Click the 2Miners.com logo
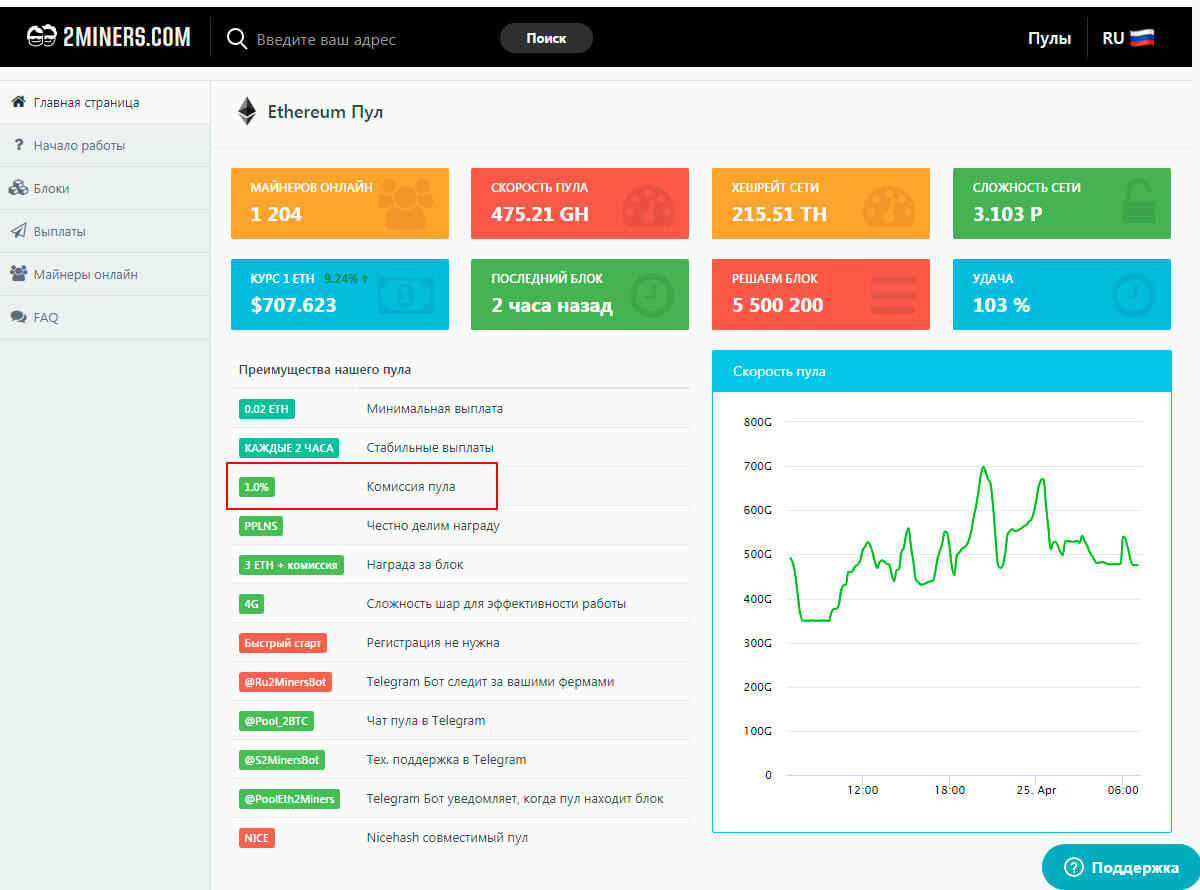The height and width of the screenshot is (890, 1200). click(x=108, y=38)
